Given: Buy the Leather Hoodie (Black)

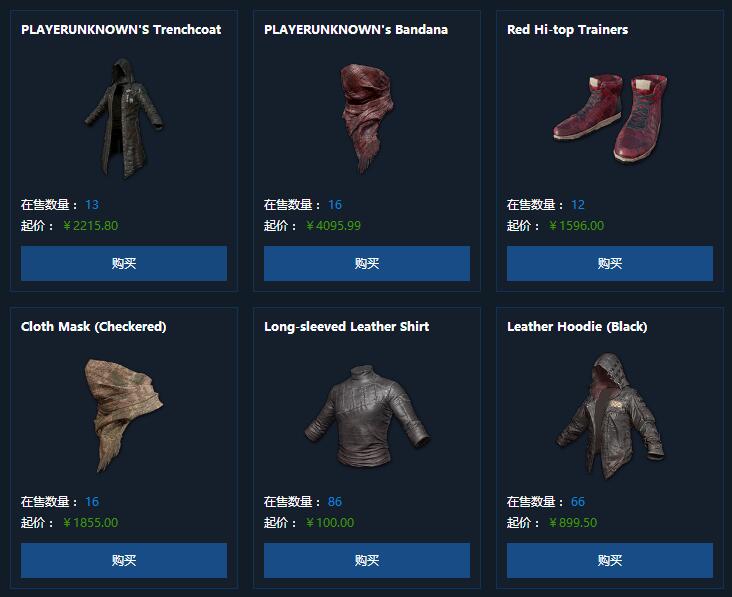Looking at the screenshot, I should 610,560.
